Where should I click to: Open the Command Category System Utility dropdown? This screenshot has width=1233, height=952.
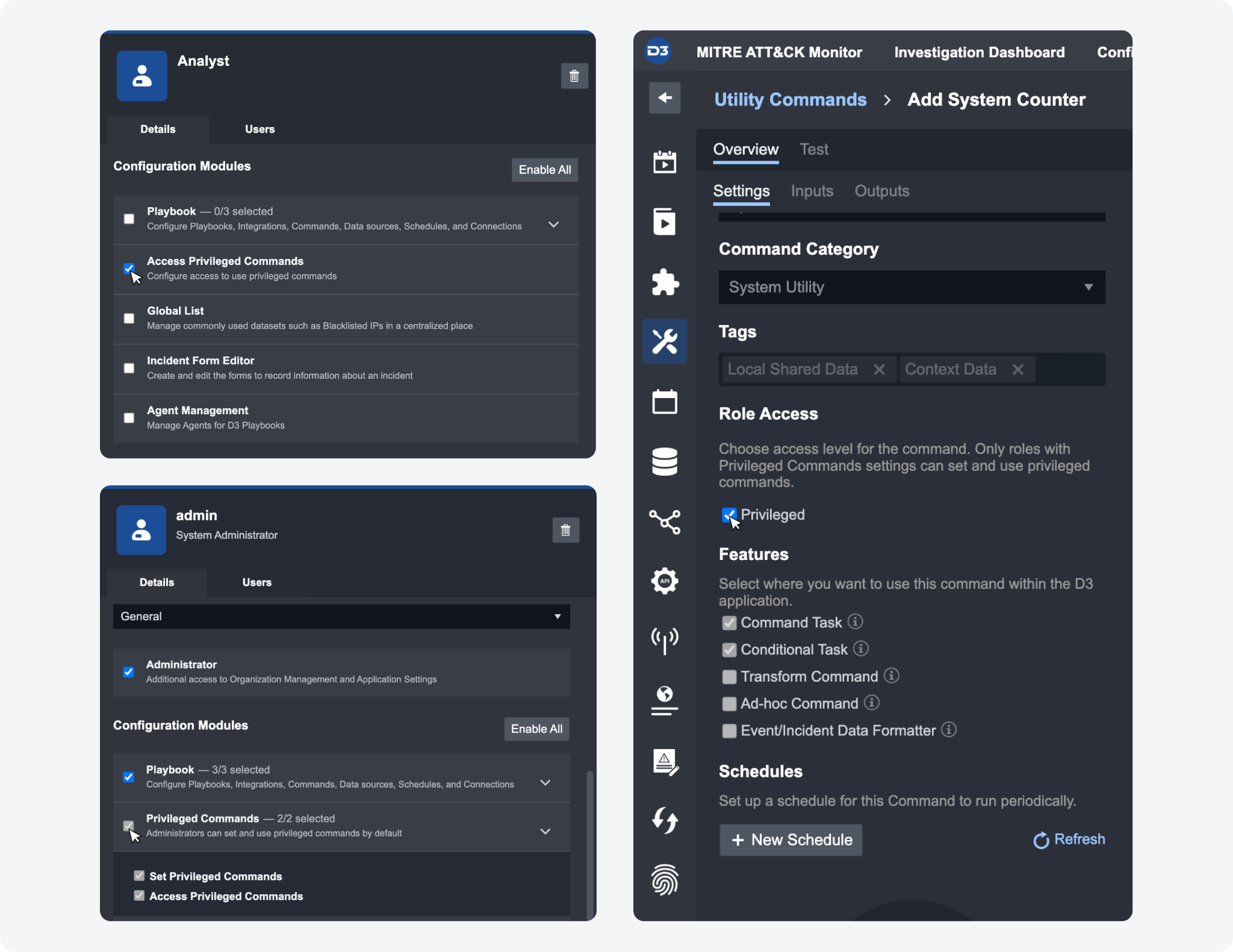coord(912,287)
